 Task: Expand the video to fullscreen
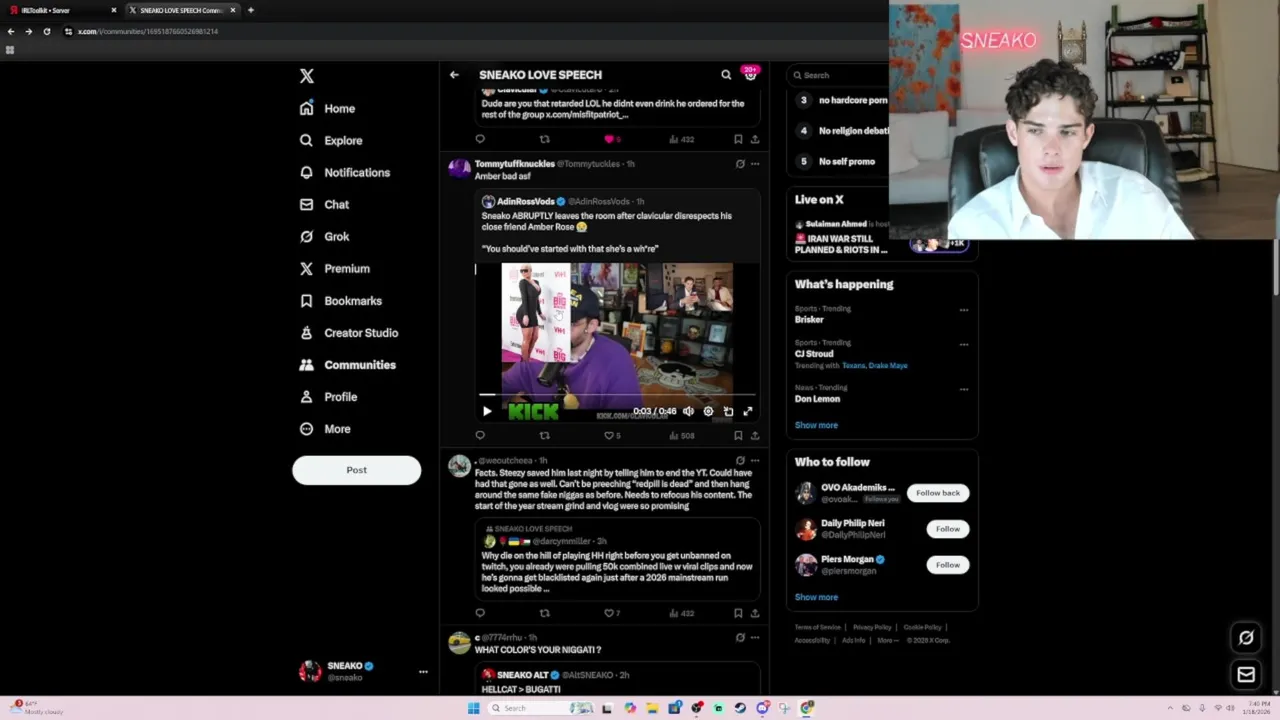[x=747, y=411]
